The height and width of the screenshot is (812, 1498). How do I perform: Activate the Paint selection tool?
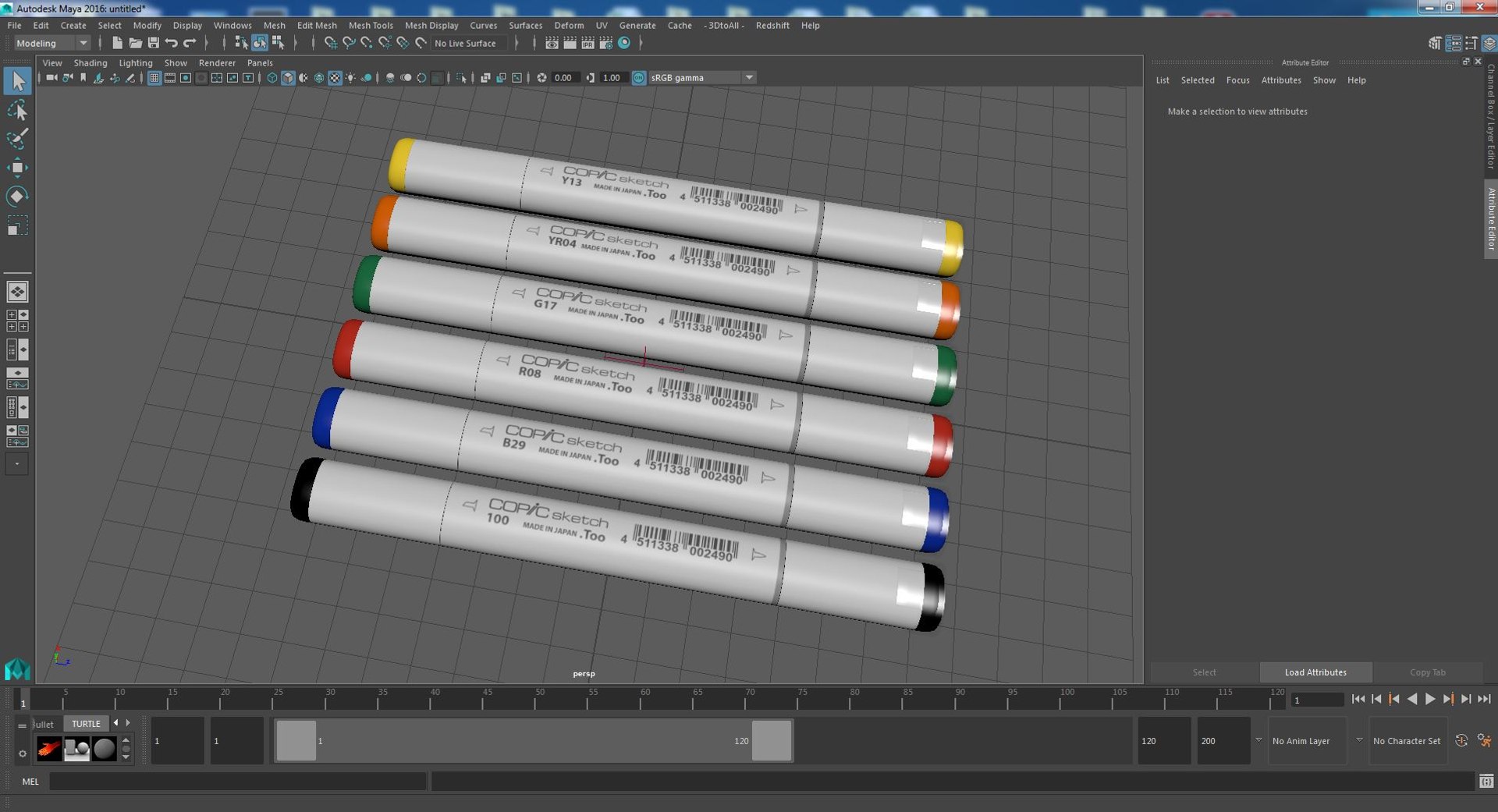(x=17, y=139)
